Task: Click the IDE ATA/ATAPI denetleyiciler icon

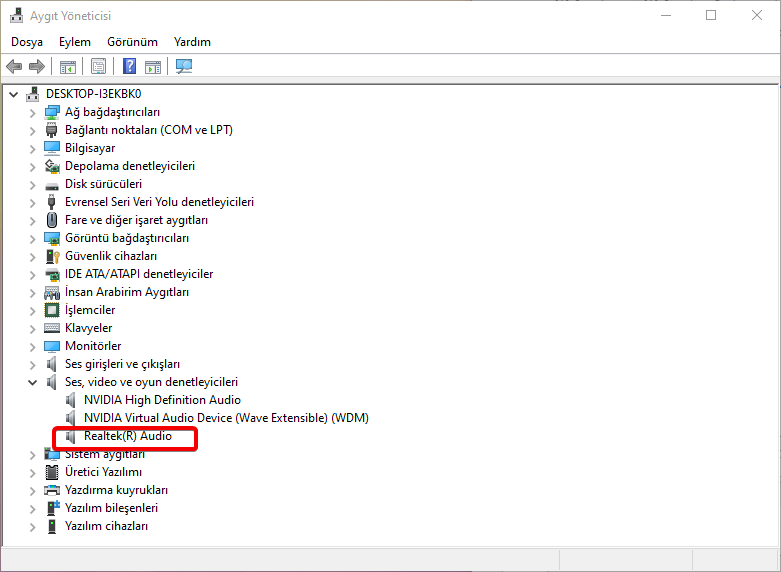Action: [52, 274]
